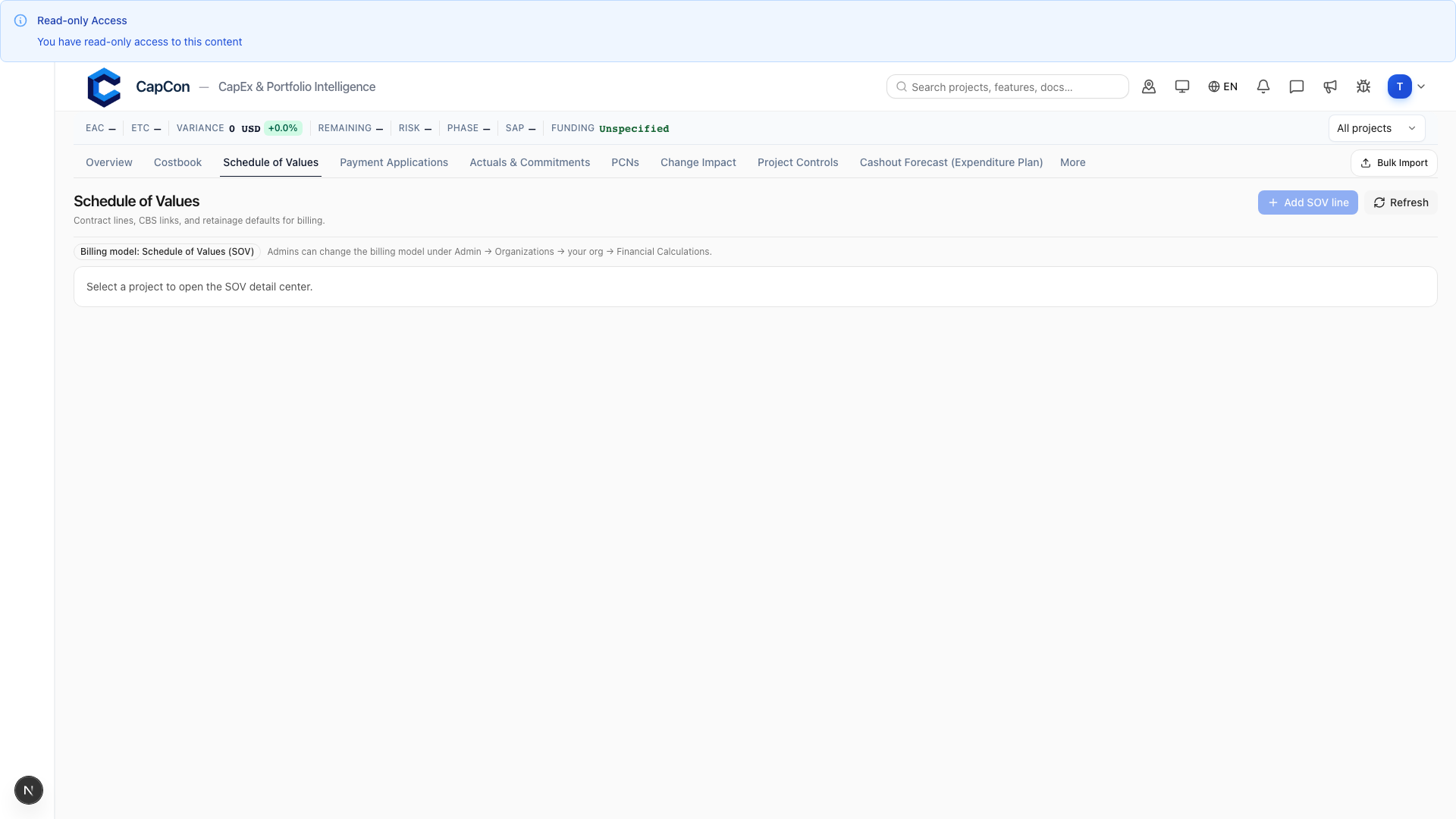1456x819 pixels.
Task: Click Add SOV line button
Action: tap(1307, 202)
